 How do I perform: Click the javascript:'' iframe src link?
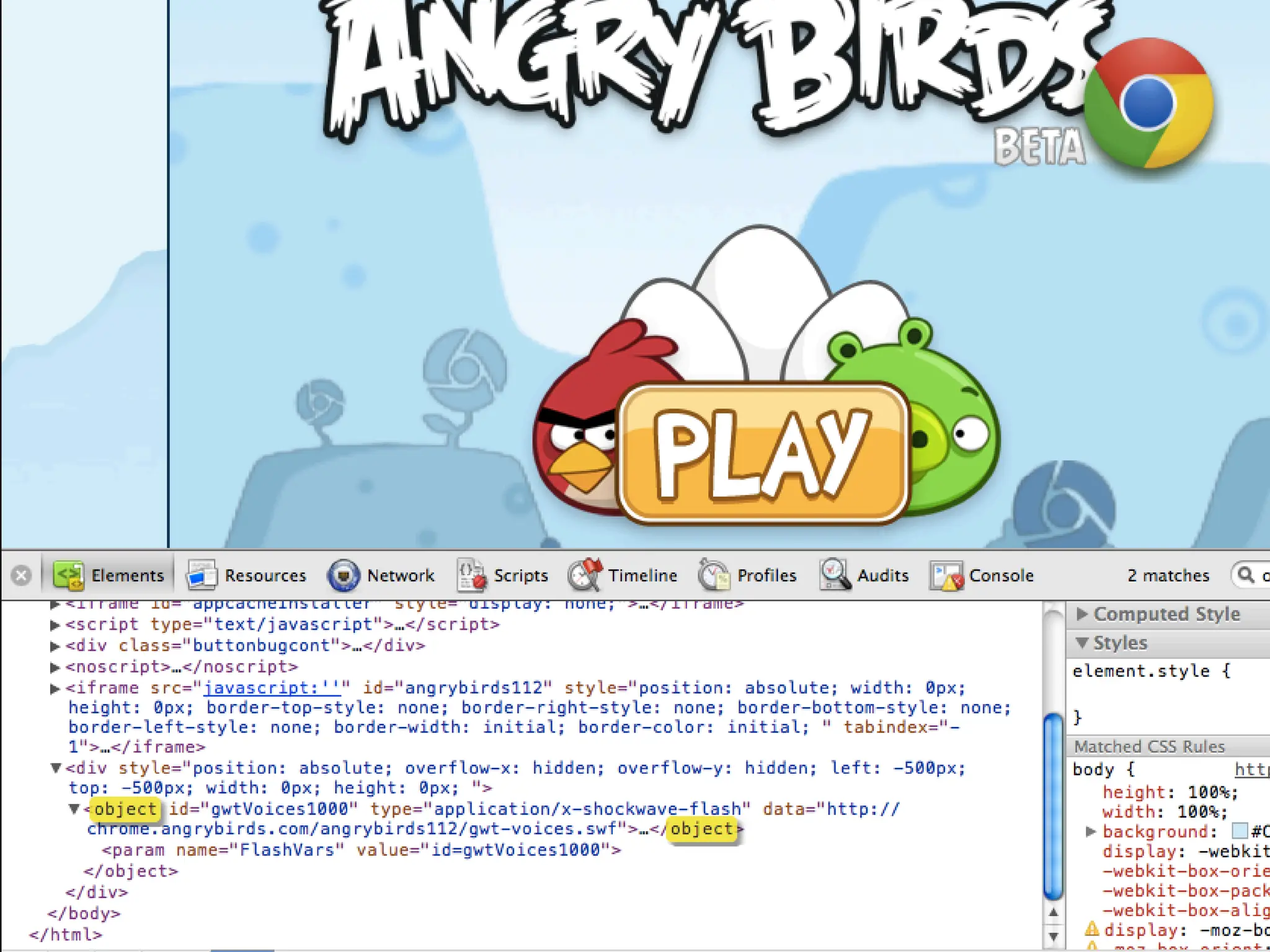click(x=271, y=687)
